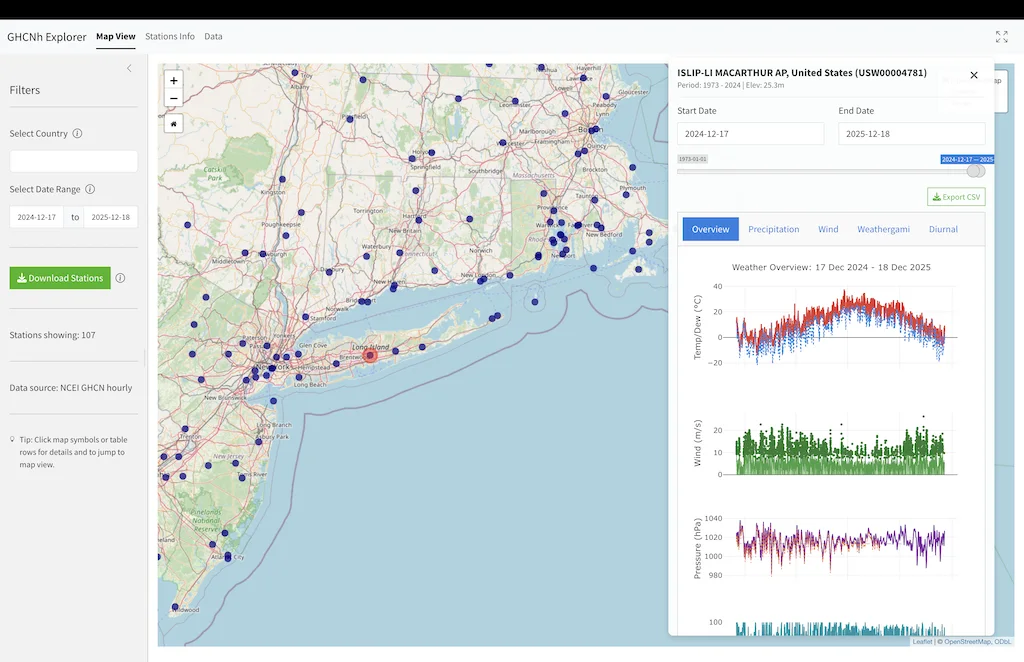Viewport: 1024px width, 662px height.
Task: Collapse the Filters sidebar with the chevron
Action: coord(127,68)
